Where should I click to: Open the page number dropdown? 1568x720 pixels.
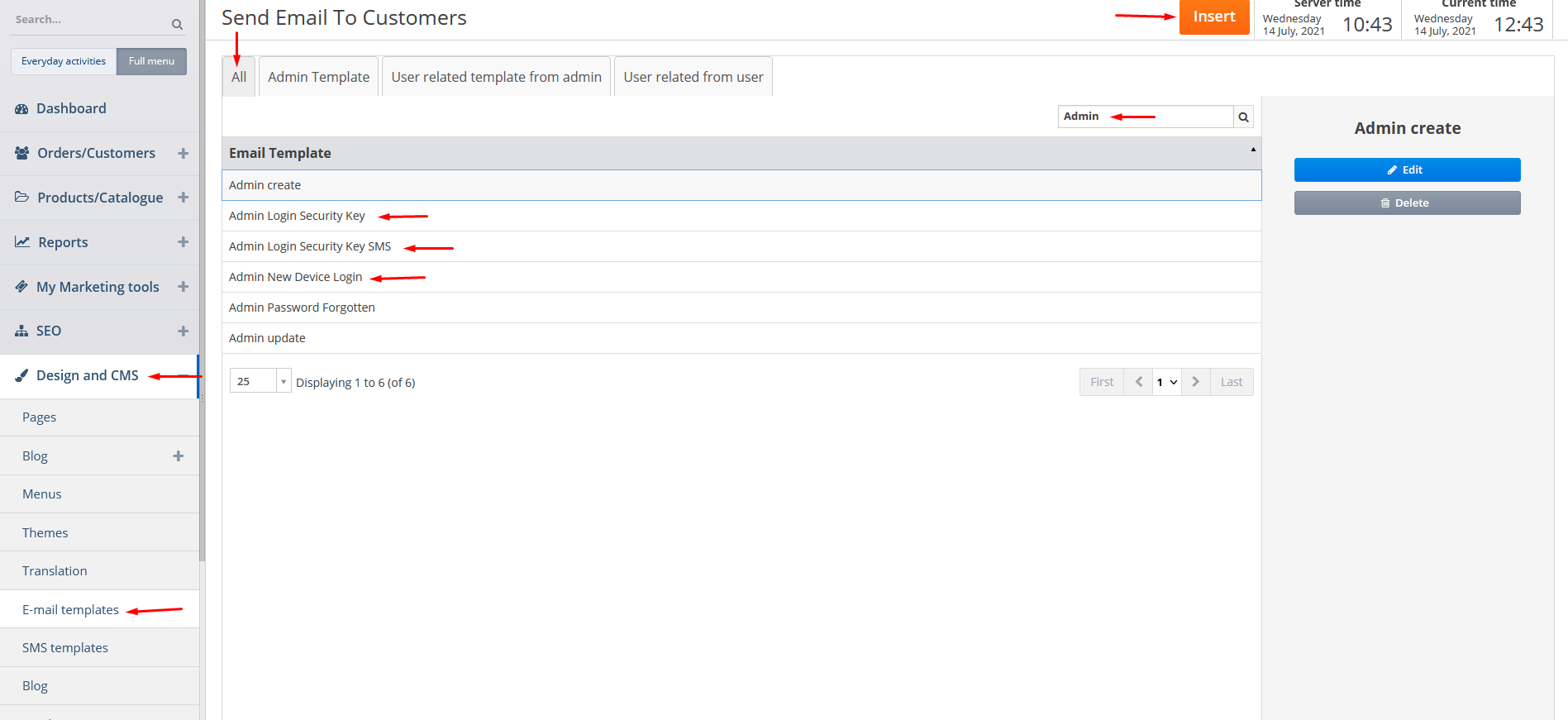pyautogui.click(x=1166, y=382)
